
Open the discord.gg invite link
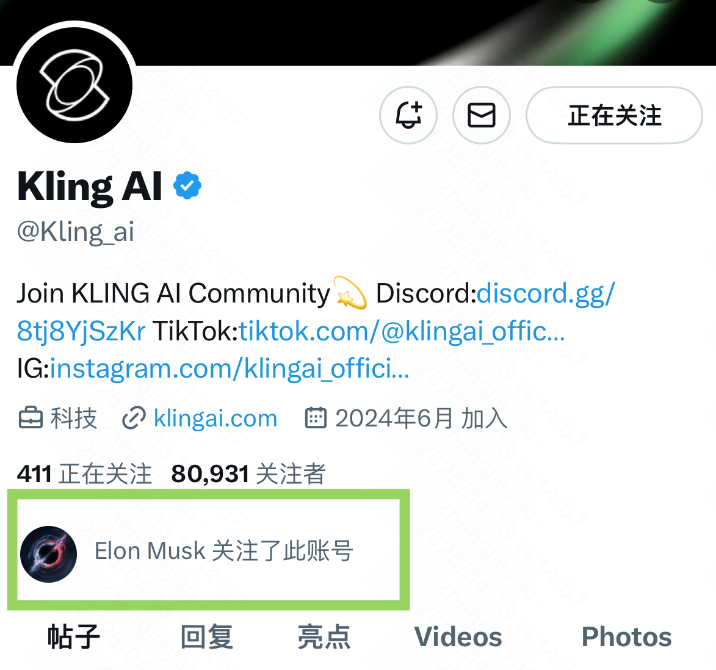(546, 293)
